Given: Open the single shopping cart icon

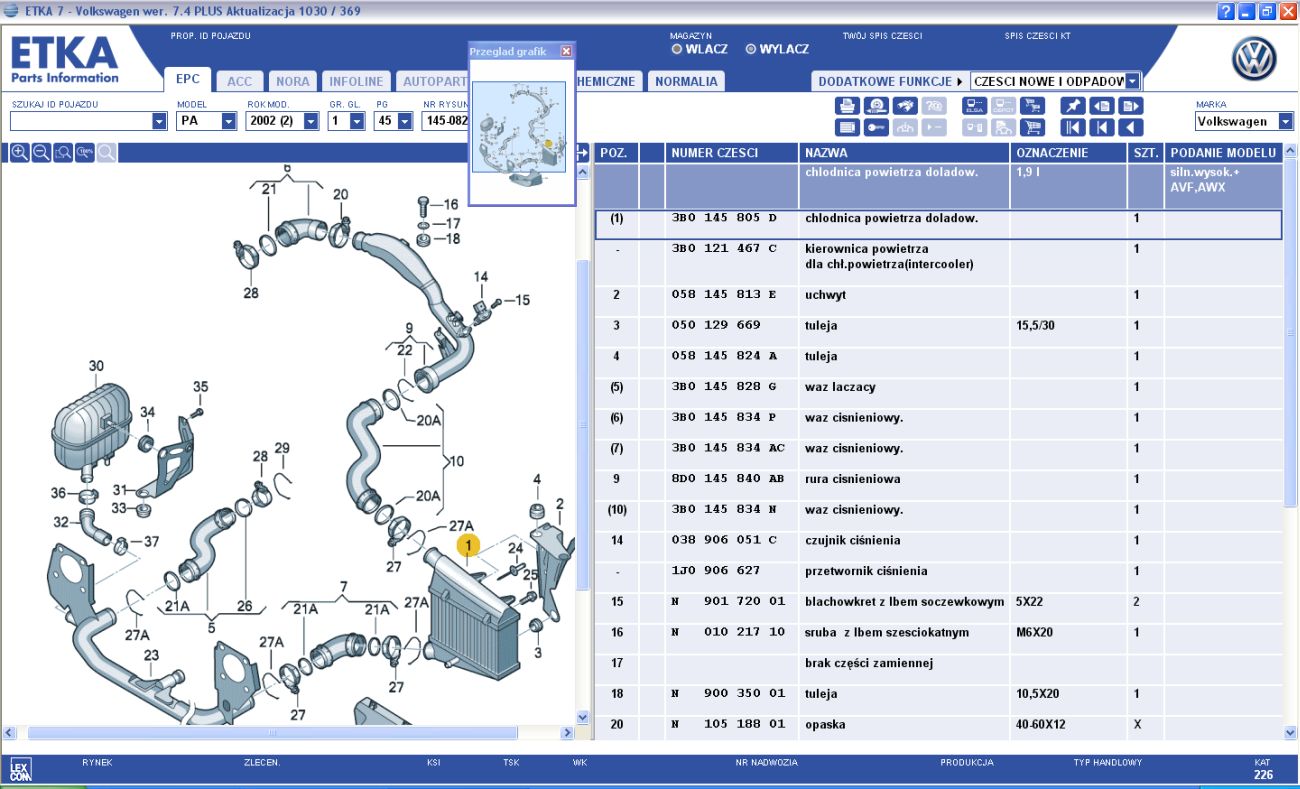Looking at the screenshot, I should pos(1032,127).
